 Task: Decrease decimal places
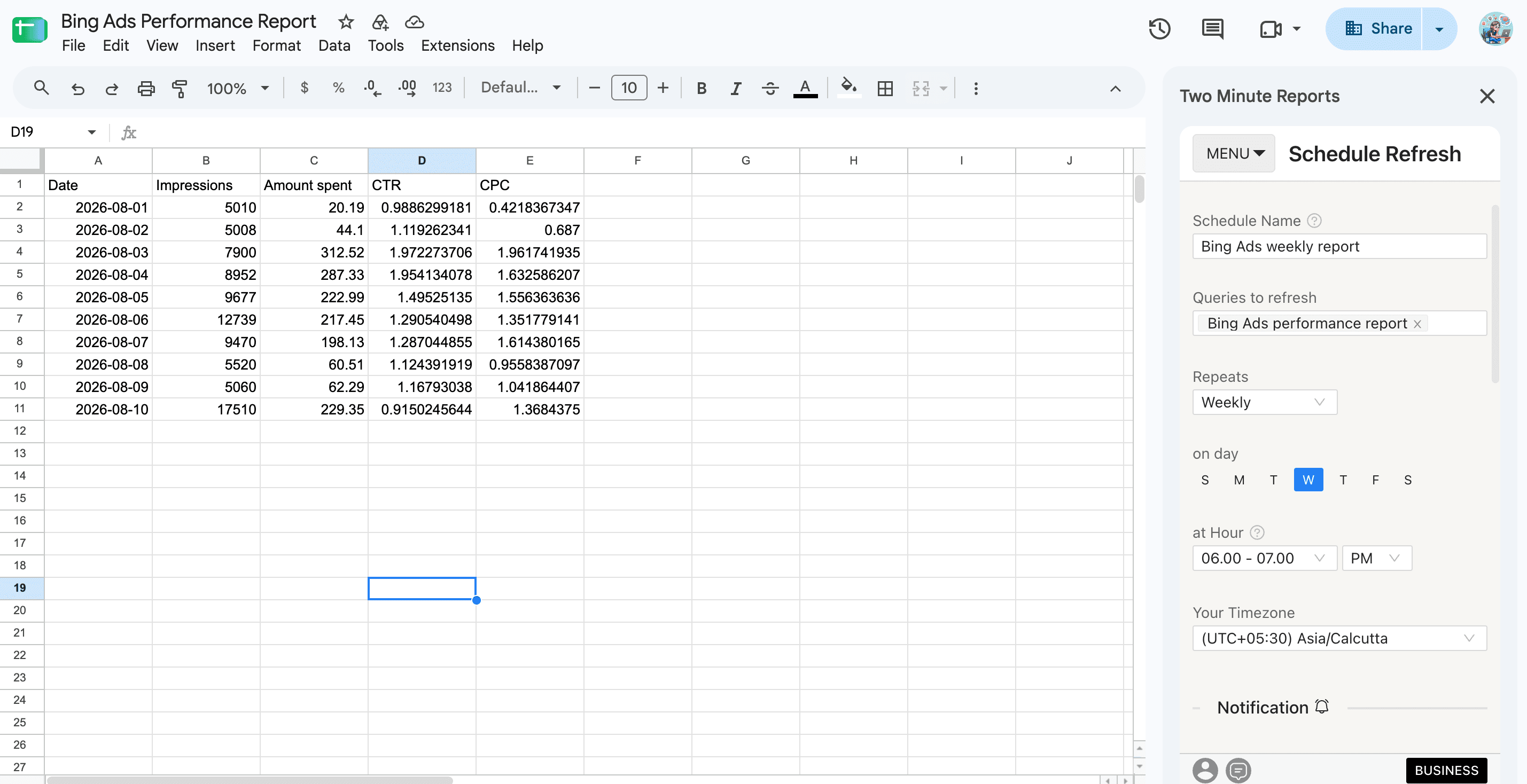pyautogui.click(x=372, y=88)
